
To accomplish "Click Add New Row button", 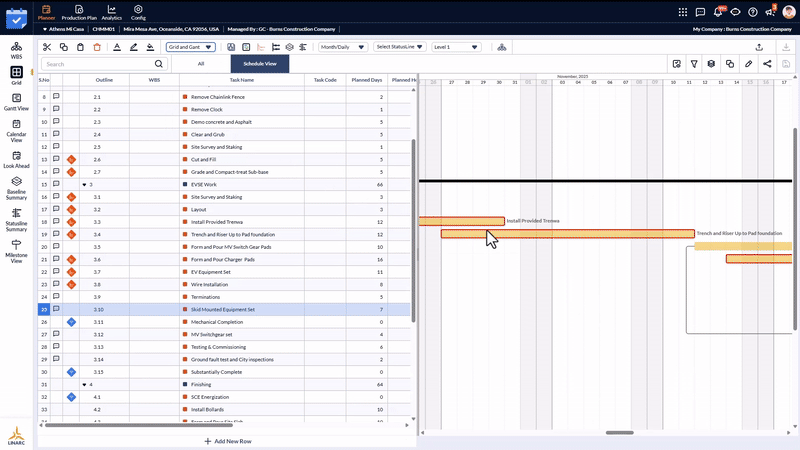I will point(226,441).
